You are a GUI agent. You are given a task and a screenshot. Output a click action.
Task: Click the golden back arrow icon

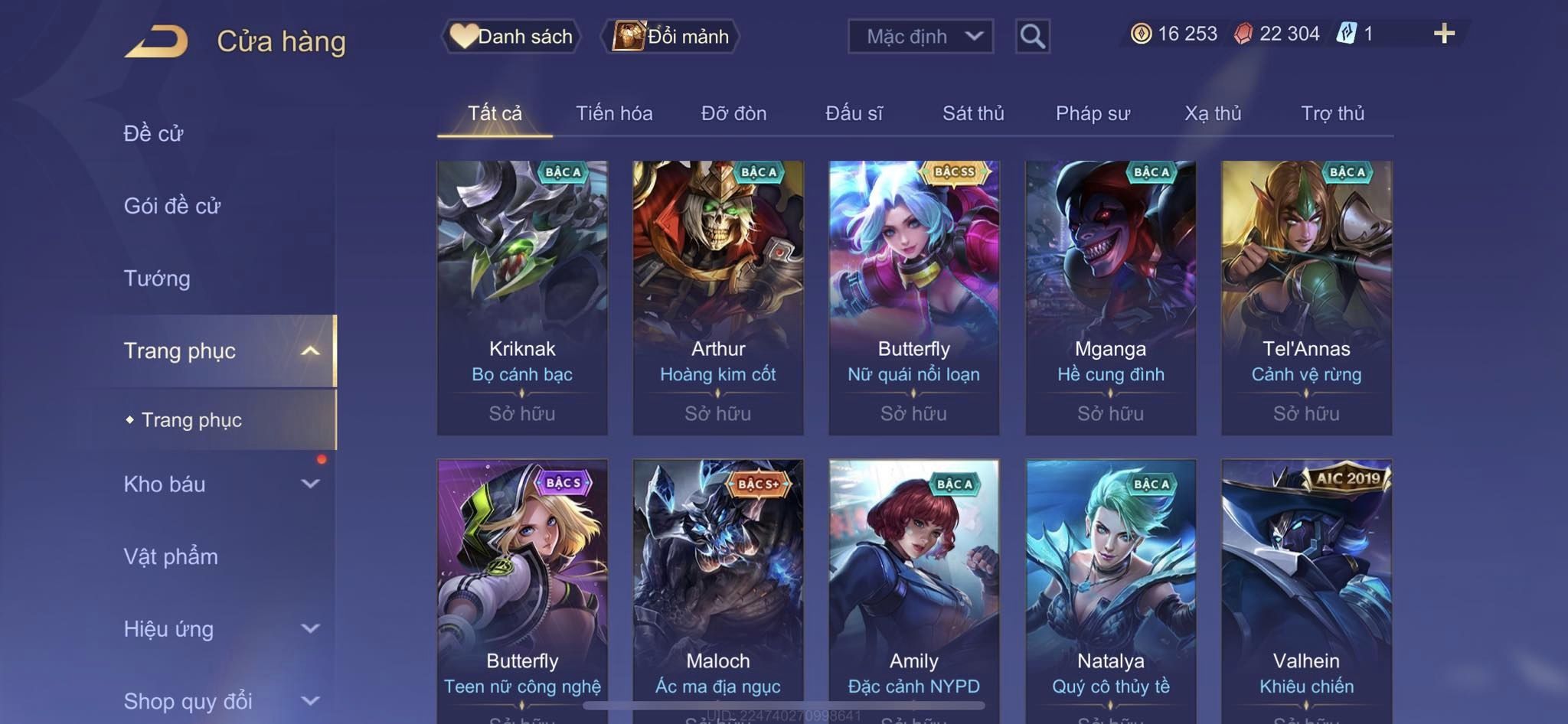pos(157,41)
